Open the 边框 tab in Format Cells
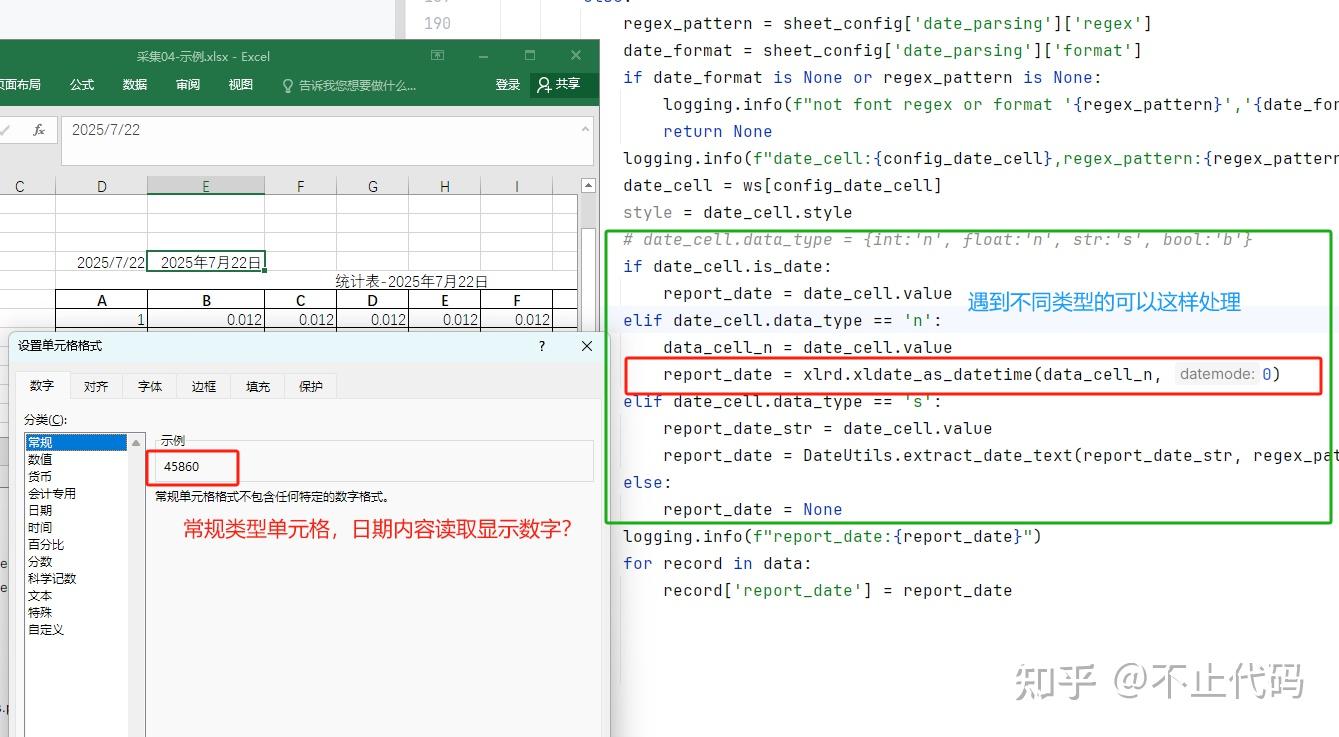Image resolution: width=1339 pixels, height=737 pixels. coord(203,386)
